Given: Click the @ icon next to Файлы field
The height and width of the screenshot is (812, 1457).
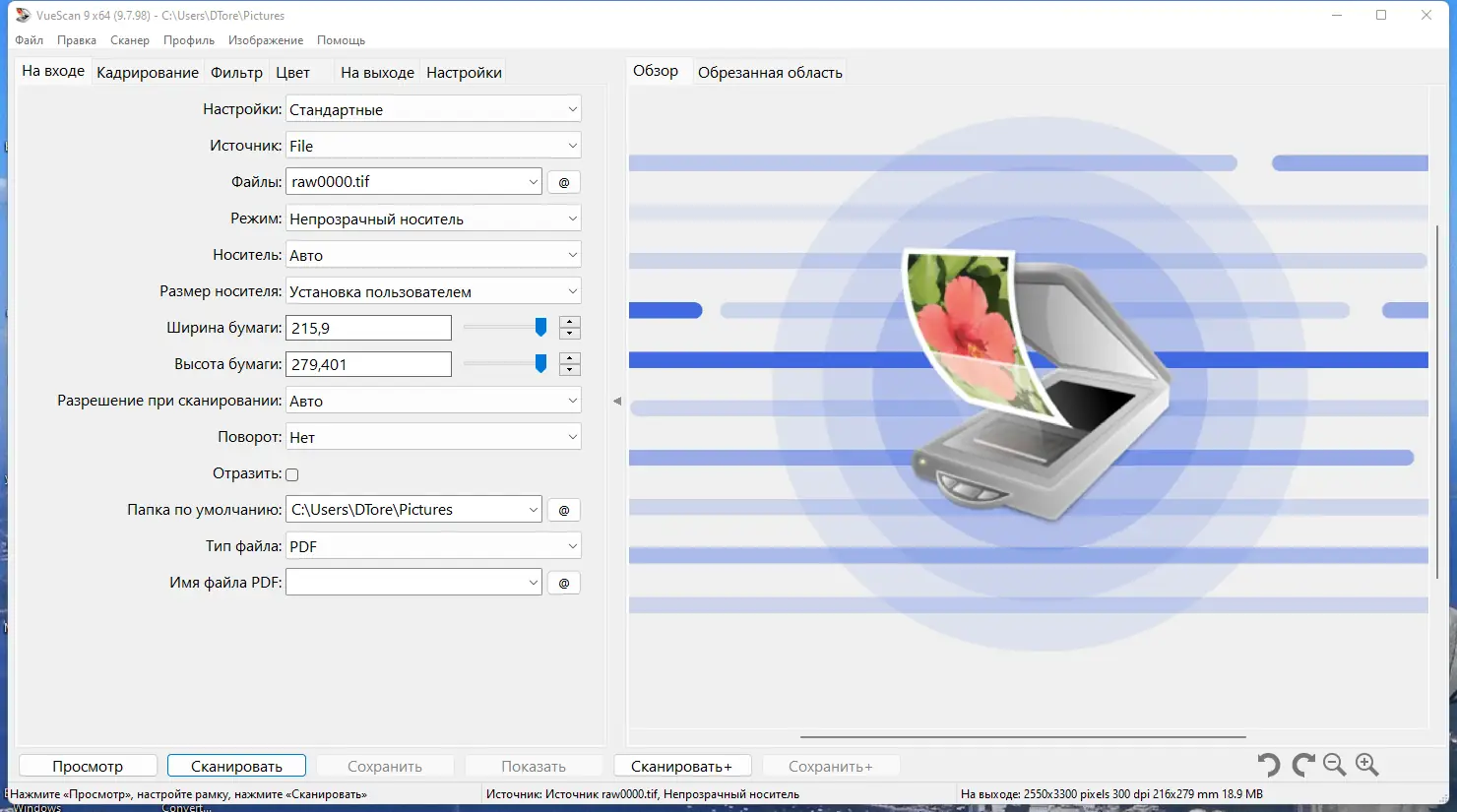Looking at the screenshot, I should 563,181.
